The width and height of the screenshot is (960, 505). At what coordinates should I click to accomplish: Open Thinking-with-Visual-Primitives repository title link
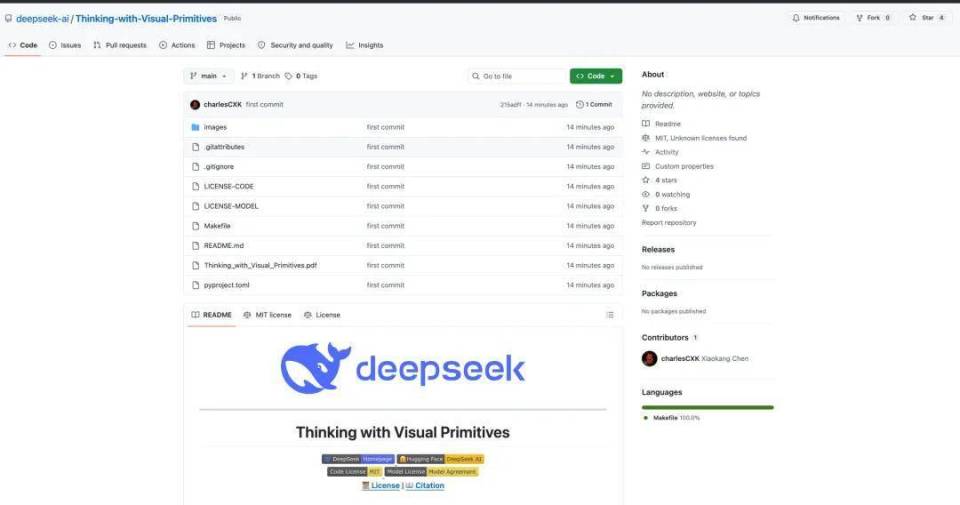(x=146, y=18)
